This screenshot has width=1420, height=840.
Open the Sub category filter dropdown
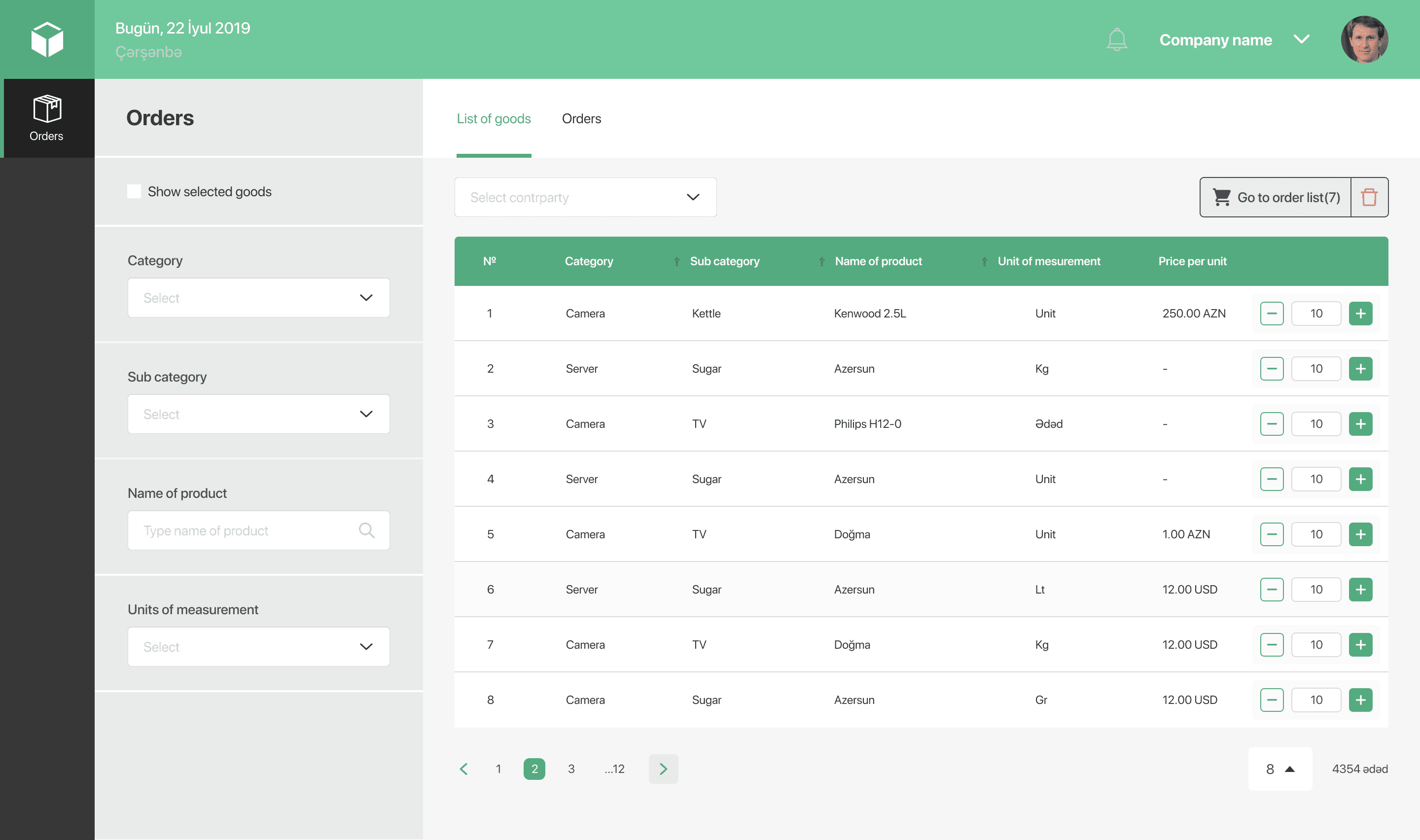click(x=258, y=414)
